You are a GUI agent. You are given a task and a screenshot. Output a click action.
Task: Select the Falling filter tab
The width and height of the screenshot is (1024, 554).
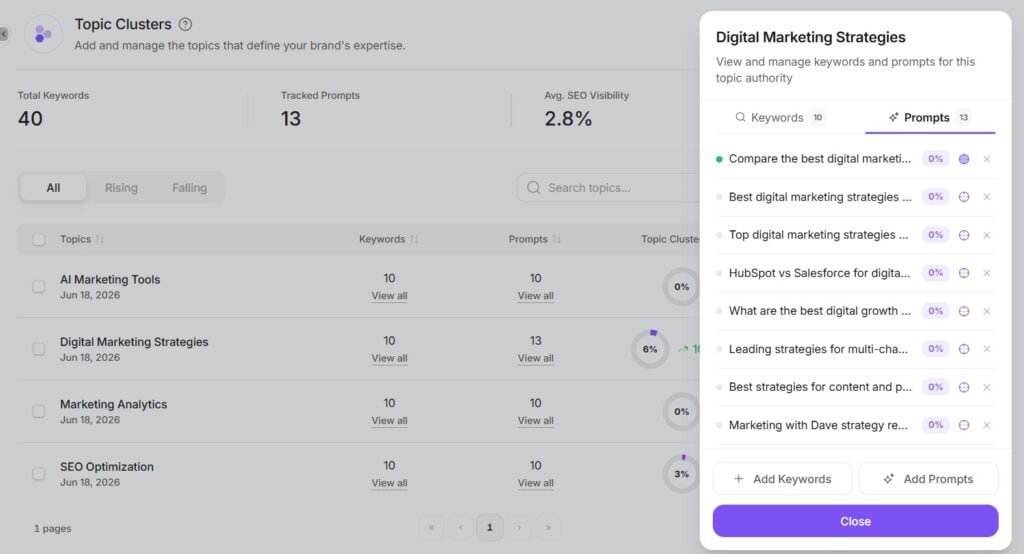tap(189, 188)
